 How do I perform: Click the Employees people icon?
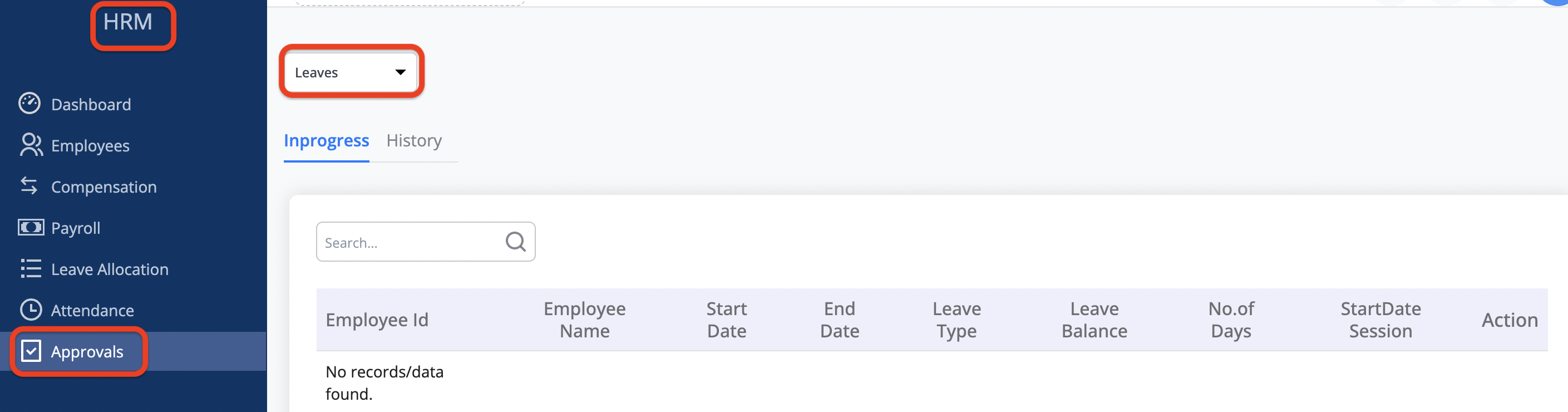pyautogui.click(x=31, y=145)
